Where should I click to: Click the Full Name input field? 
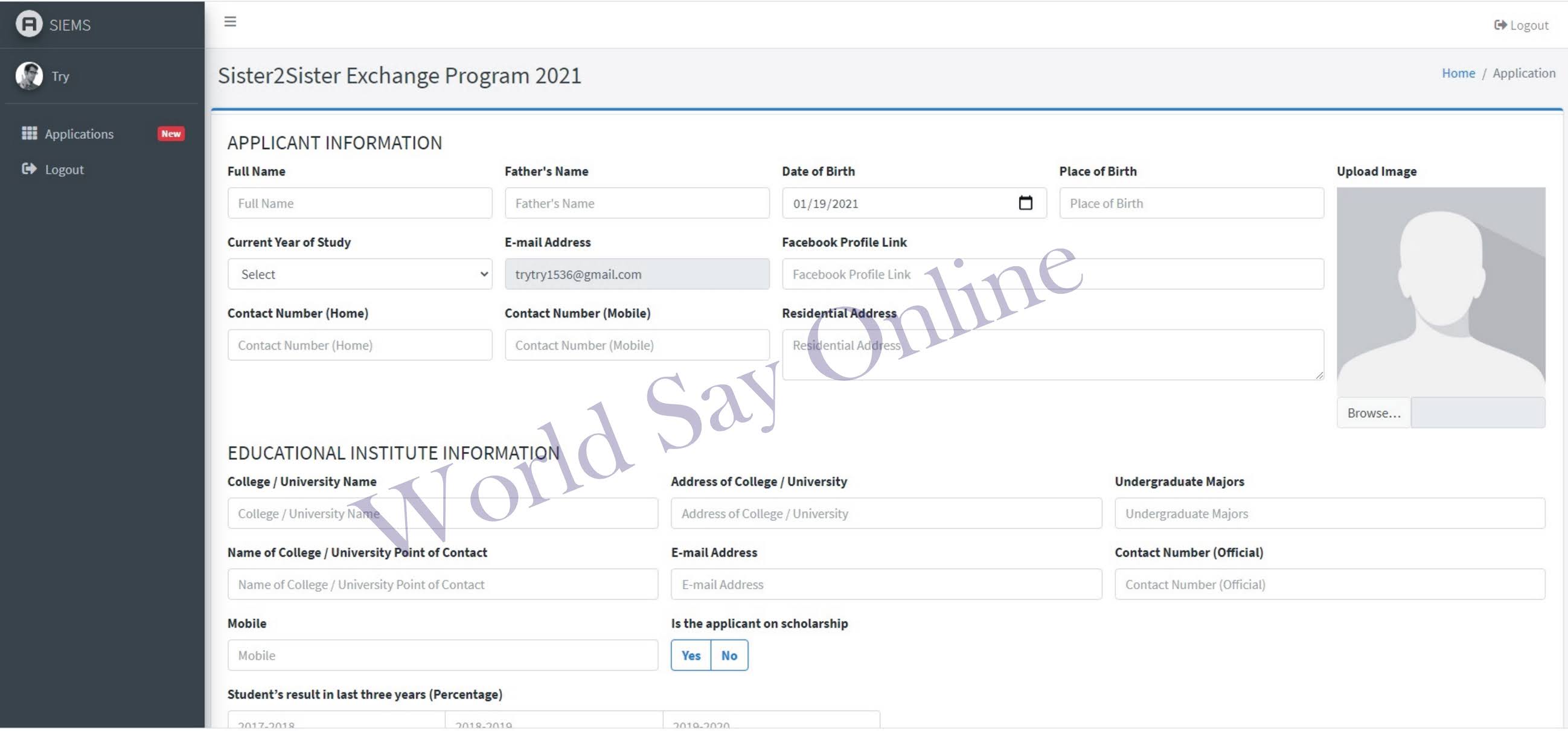point(360,203)
